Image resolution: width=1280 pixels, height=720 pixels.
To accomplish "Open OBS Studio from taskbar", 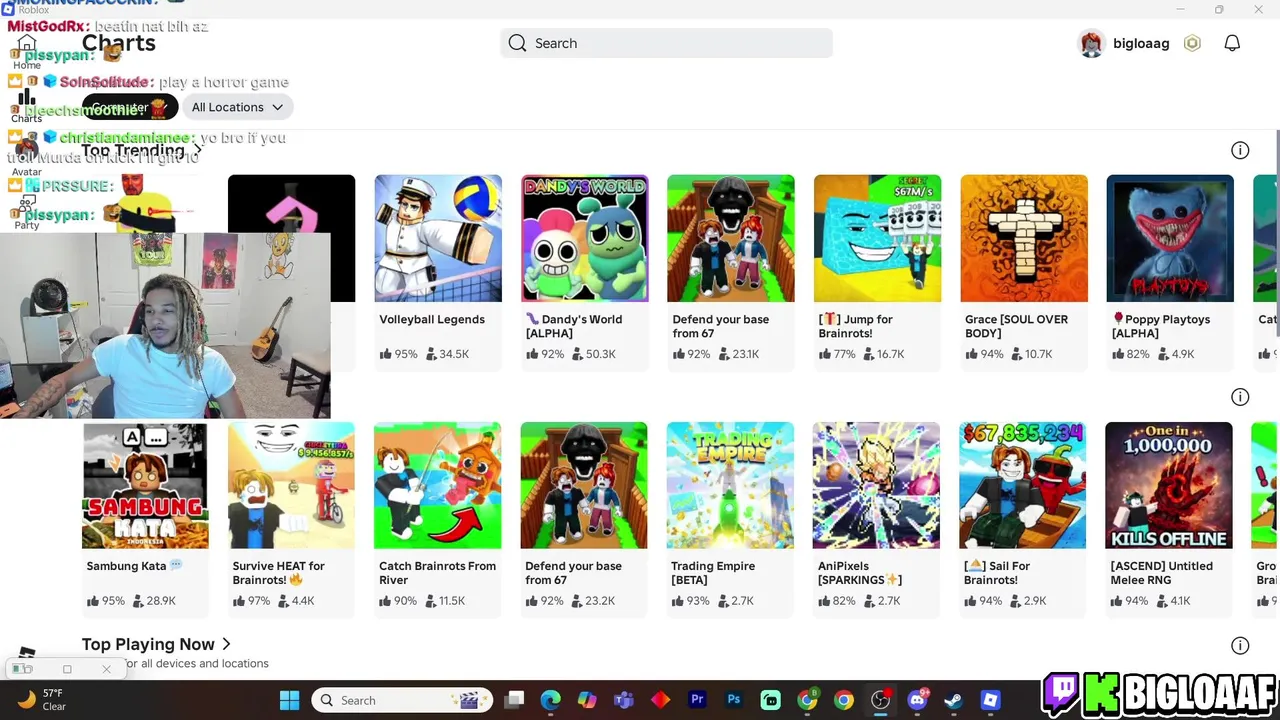I will pos(880,700).
